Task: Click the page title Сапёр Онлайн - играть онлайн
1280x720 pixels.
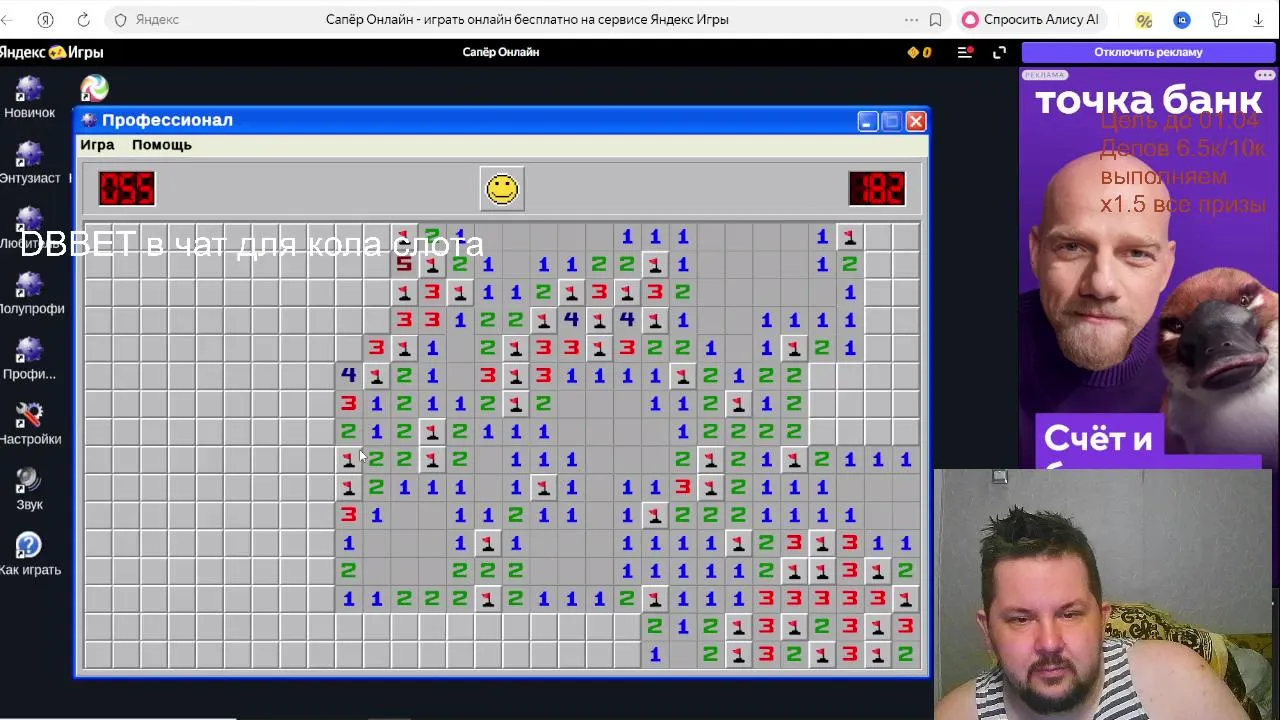Action: pos(527,19)
